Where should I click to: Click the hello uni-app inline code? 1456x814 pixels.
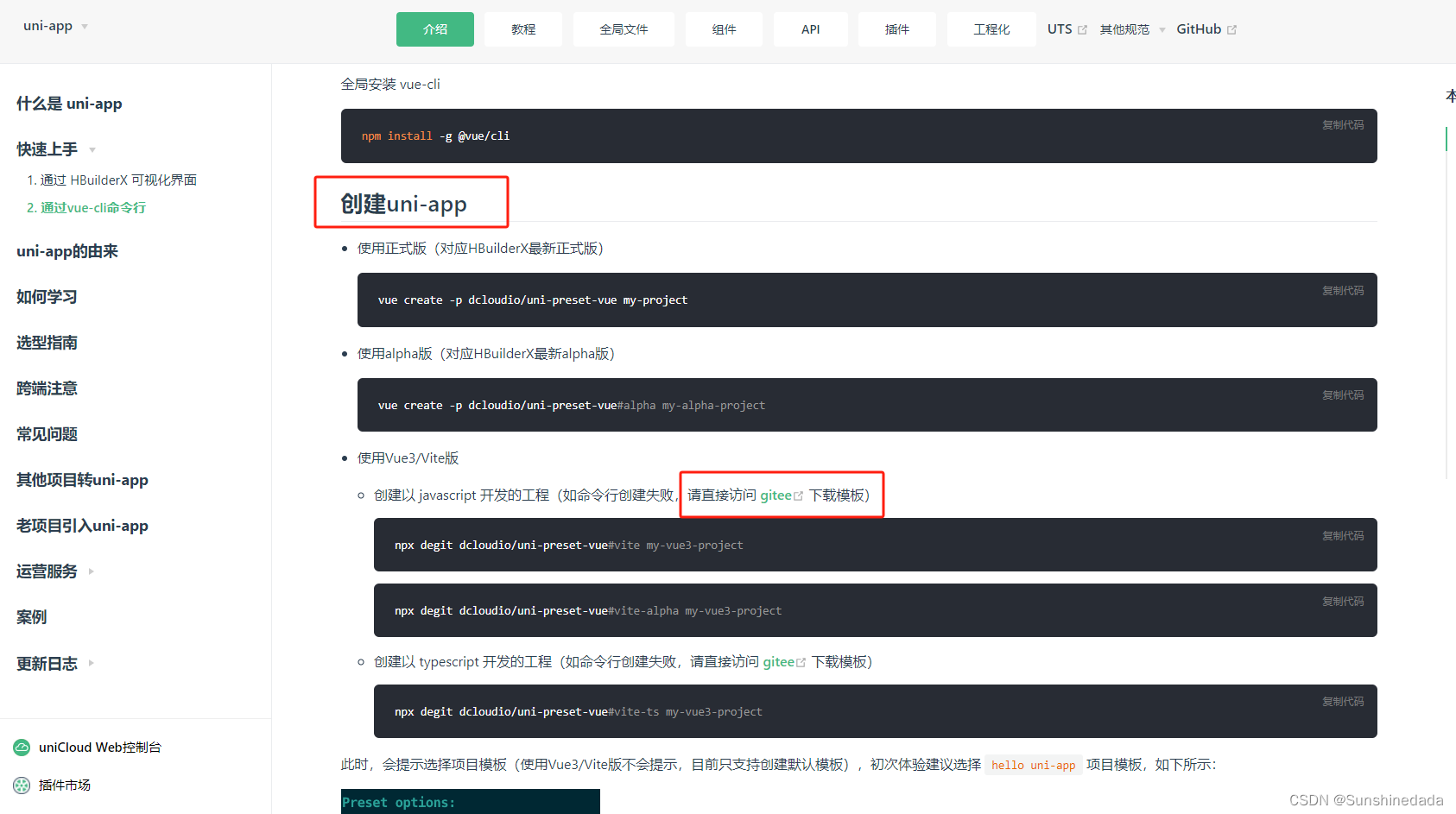[1034, 765]
